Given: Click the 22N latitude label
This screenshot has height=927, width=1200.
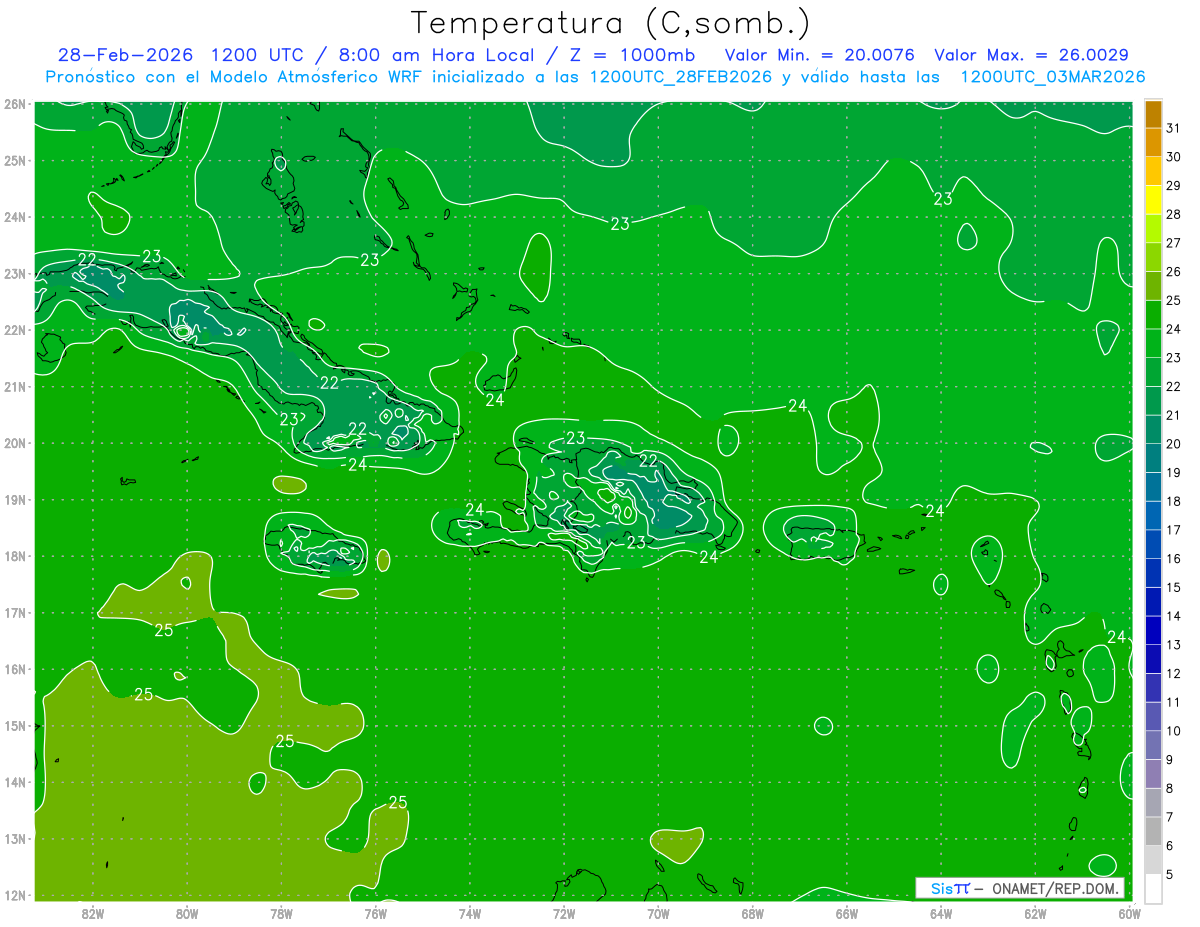Looking at the screenshot, I should [x=14, y=330].
